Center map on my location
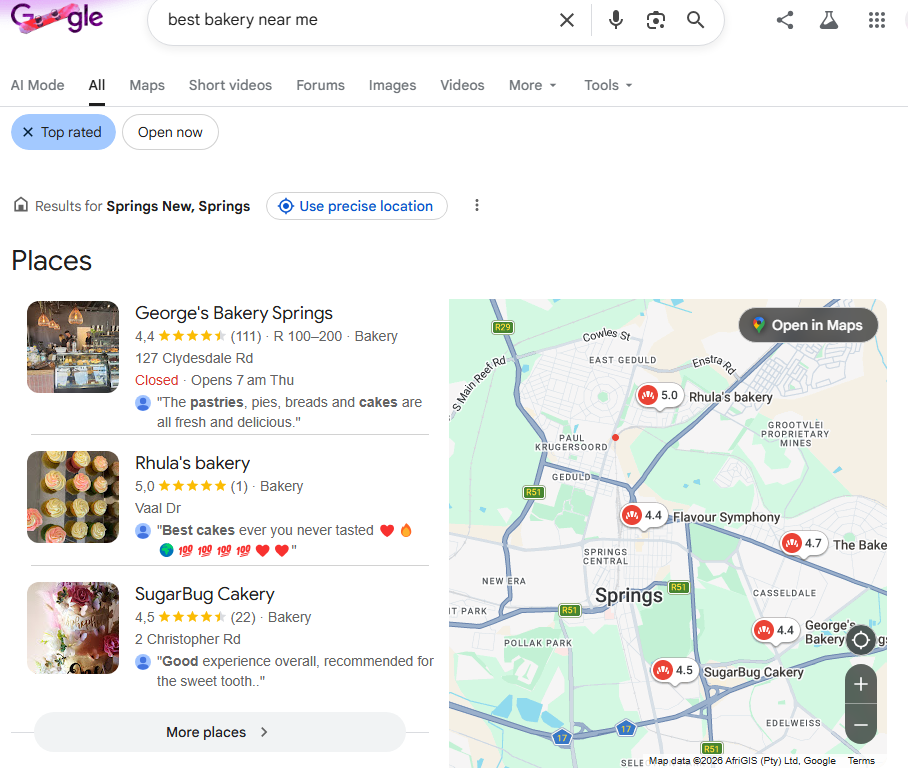Screen dimensions: 908x769 (861, 640)
